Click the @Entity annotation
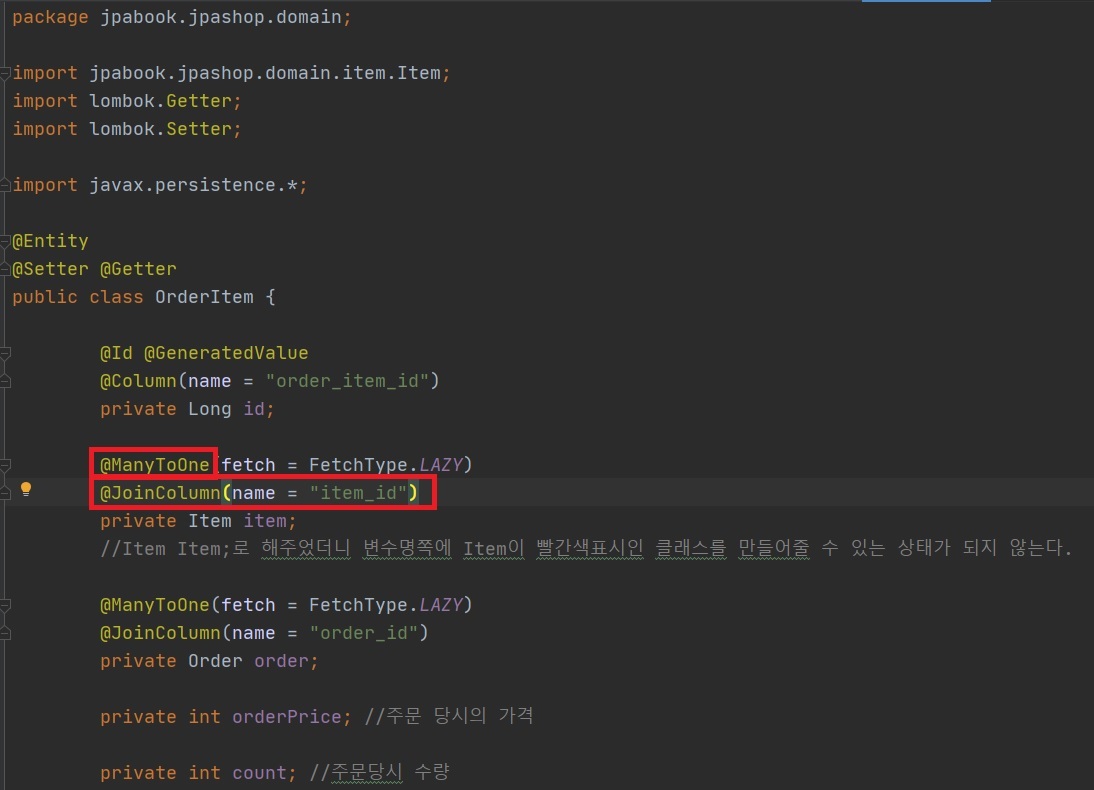 pyautogui.click(x=50, y=241)
